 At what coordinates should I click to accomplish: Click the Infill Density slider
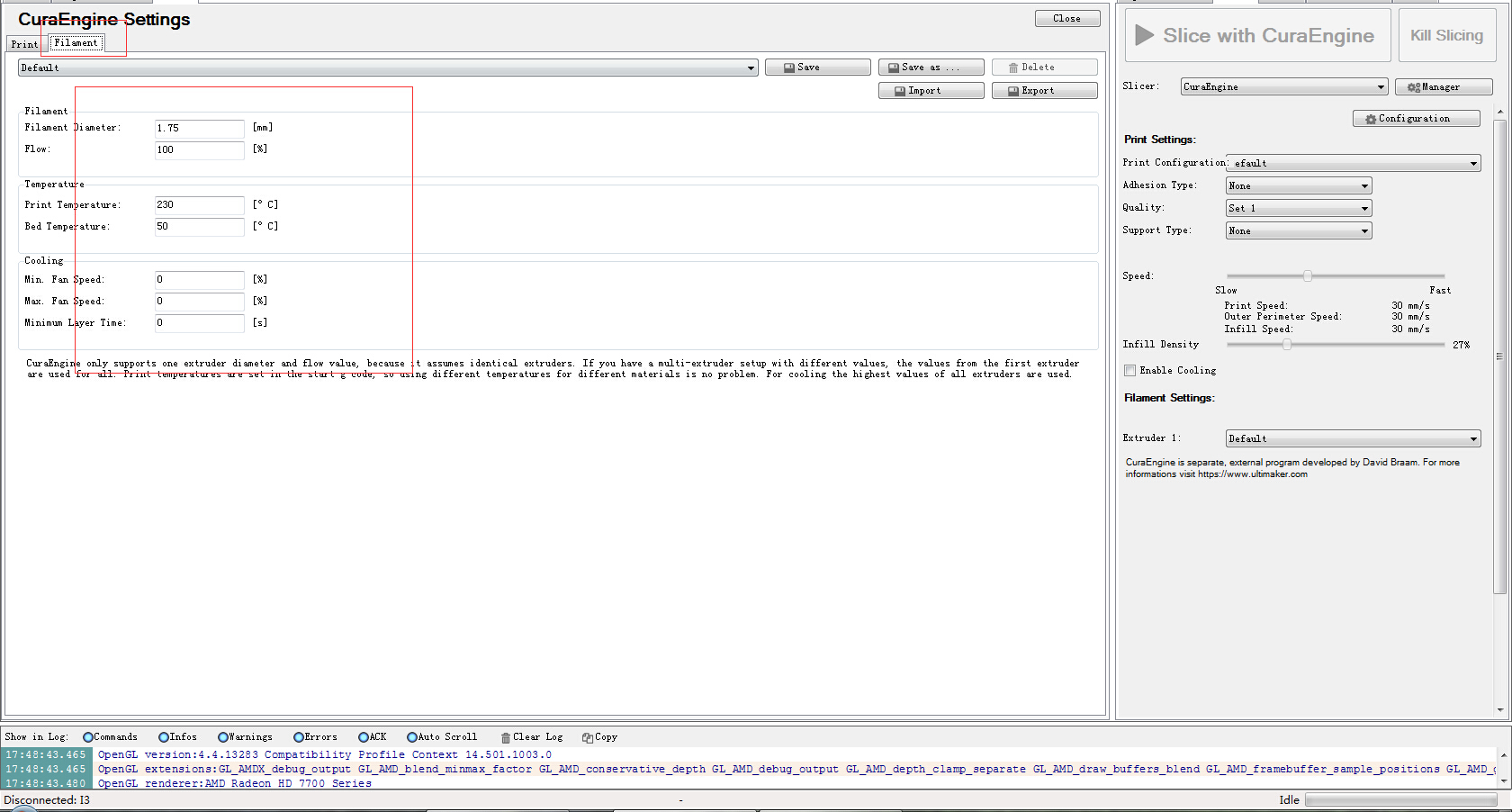click(x=1287, y=345)
